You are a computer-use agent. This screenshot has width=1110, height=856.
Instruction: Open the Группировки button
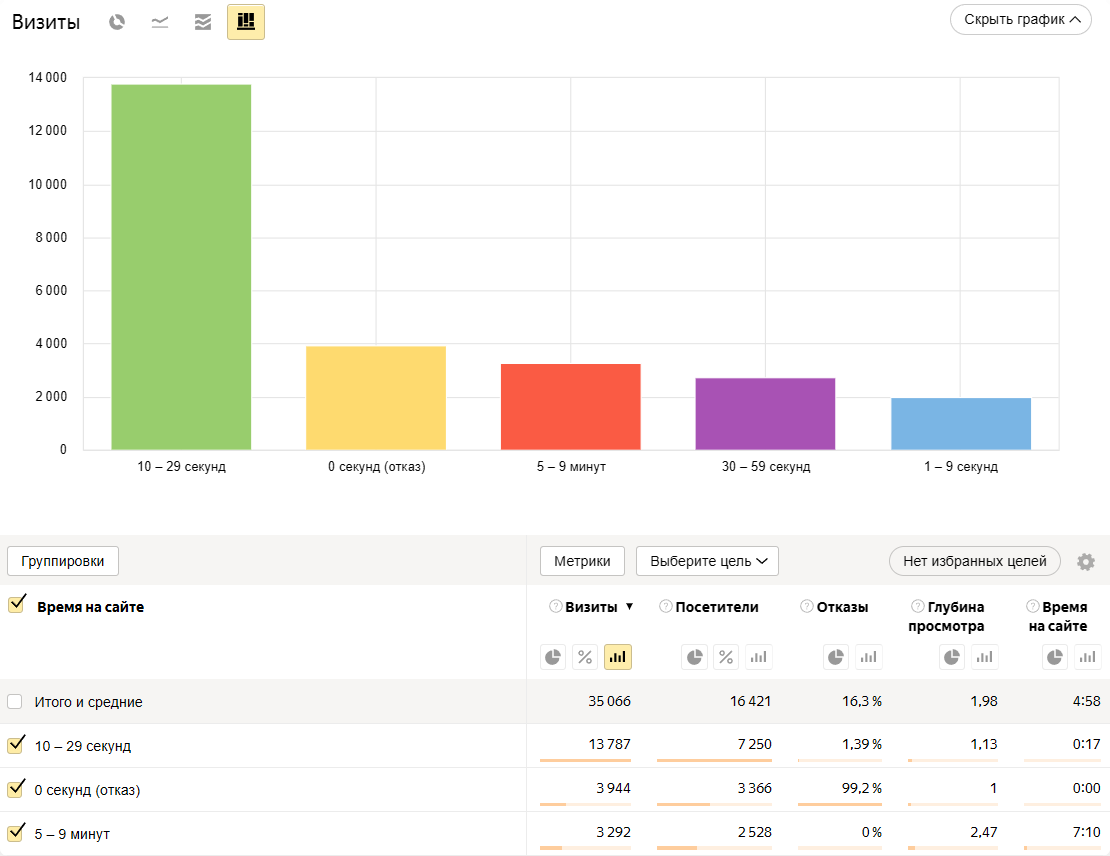pyautogui.click(x=63, y=561)
